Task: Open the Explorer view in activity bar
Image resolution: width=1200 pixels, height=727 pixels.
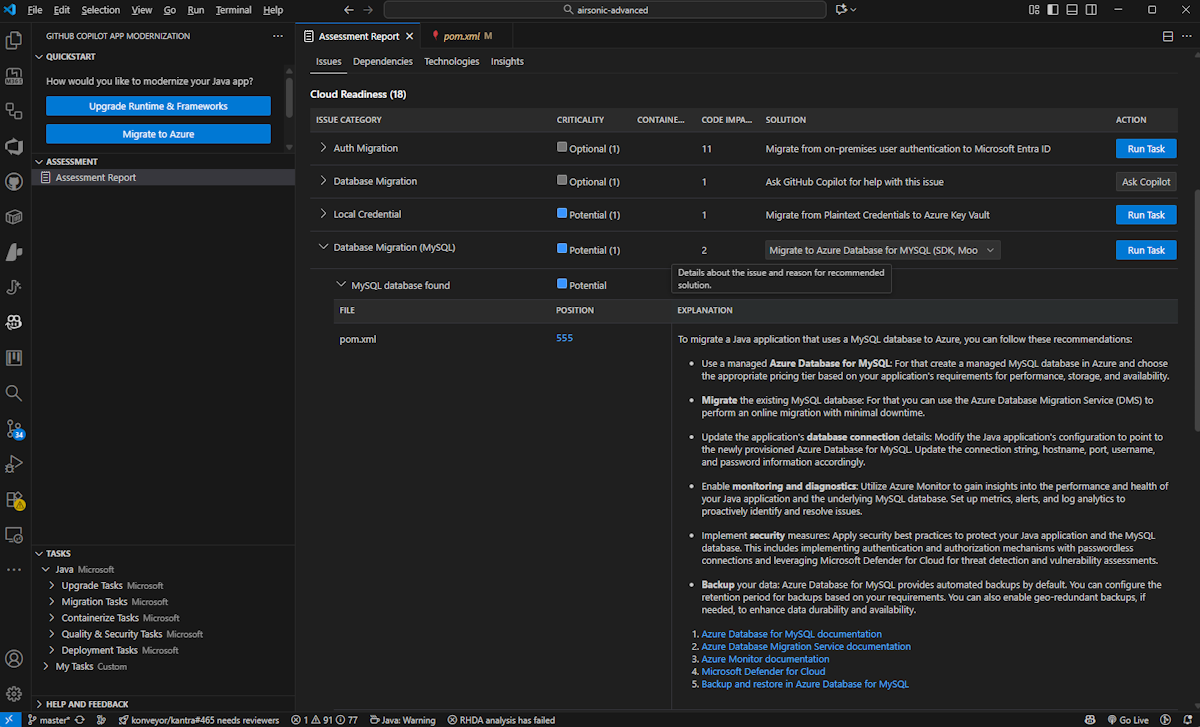Action: (x=14, y=41)
